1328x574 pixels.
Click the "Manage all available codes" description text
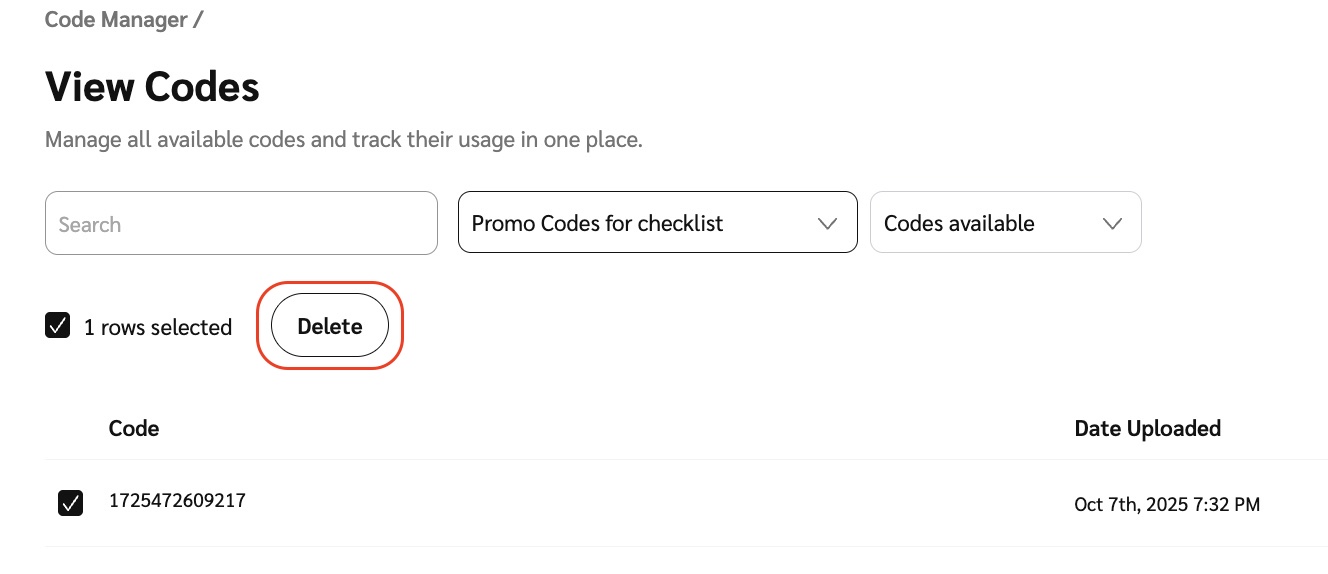coord(343,139)
